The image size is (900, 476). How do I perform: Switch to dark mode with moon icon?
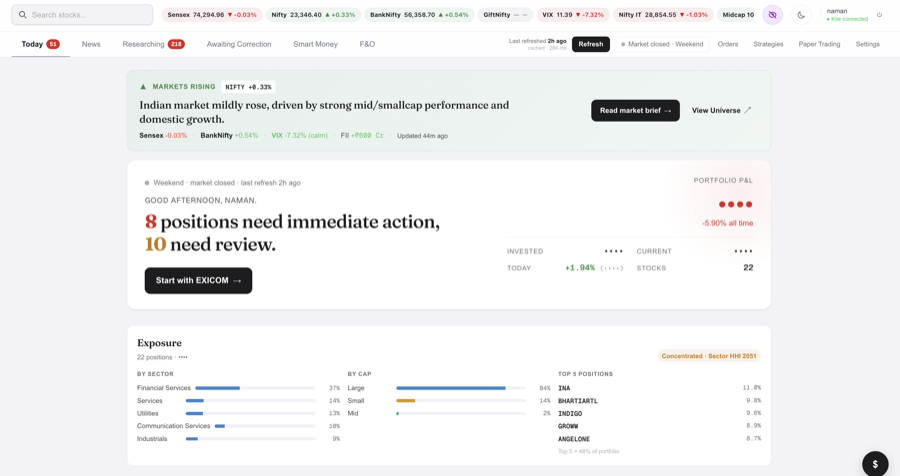(801, 15)
